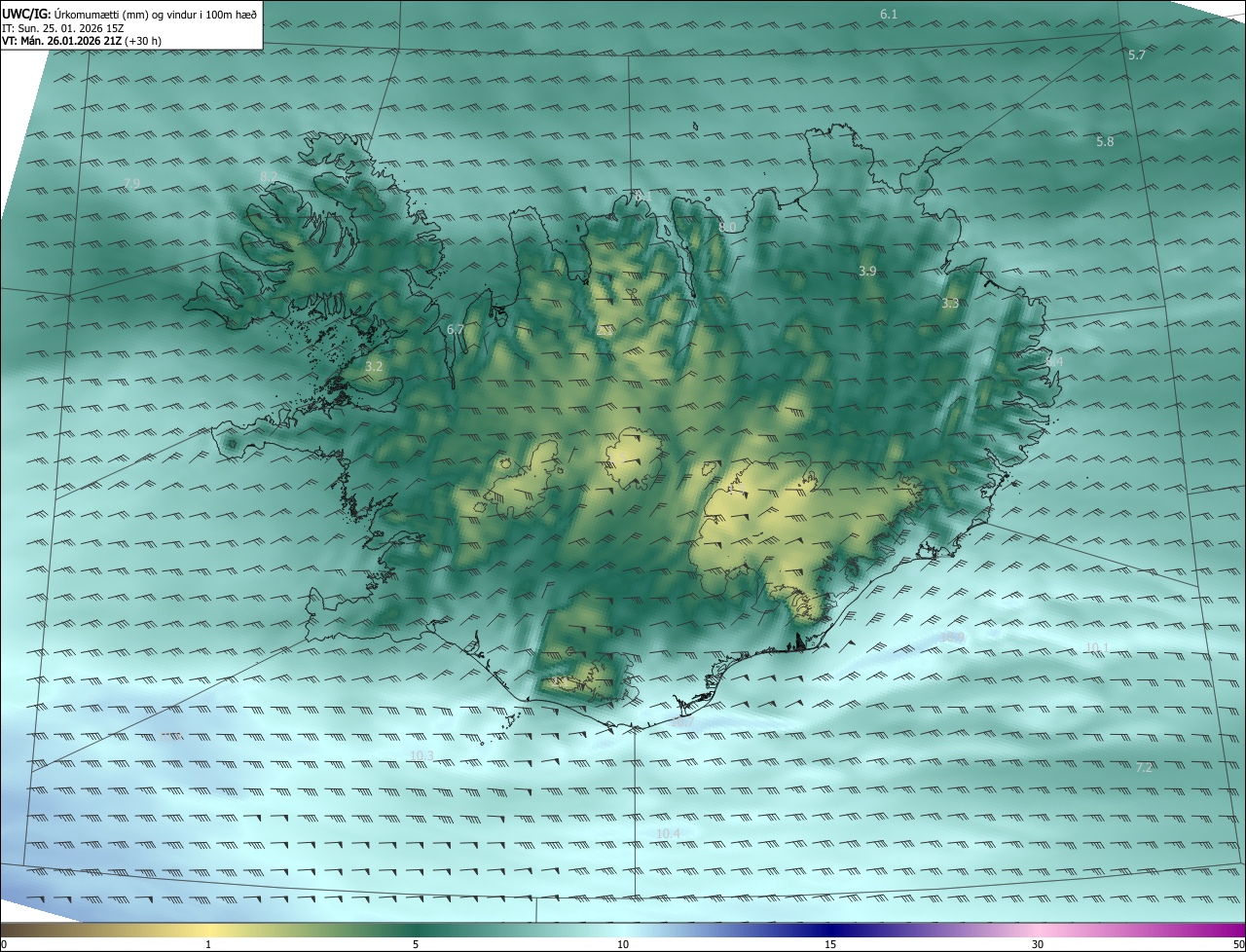Click the 'VT: Mán. 26.01.2026 21Z (+30 h)' line
The width and height of the screenshot is (1246, 952).
point(82,41)
